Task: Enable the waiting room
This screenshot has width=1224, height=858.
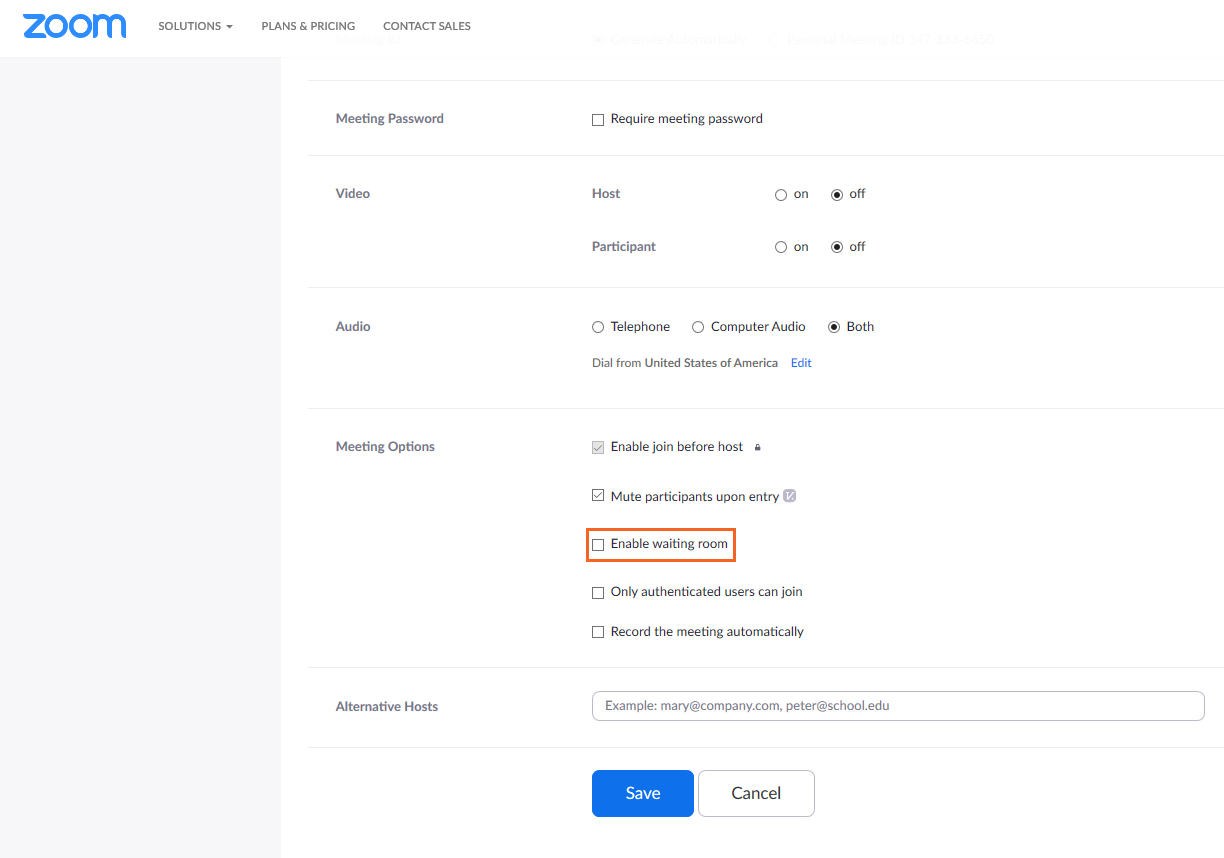Action: tap(597, 544)
